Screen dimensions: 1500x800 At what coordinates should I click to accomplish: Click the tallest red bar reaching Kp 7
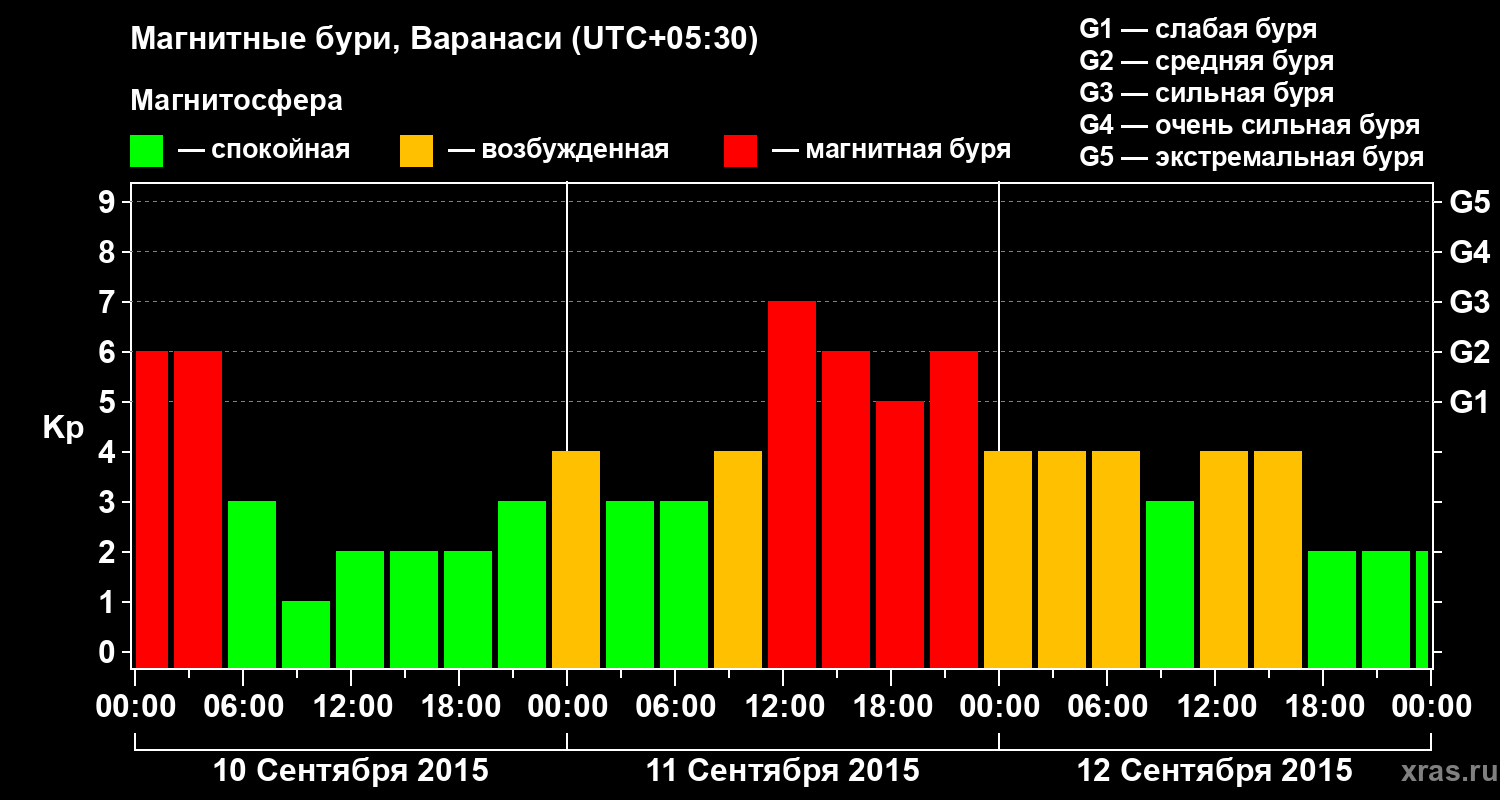(792, 484)
